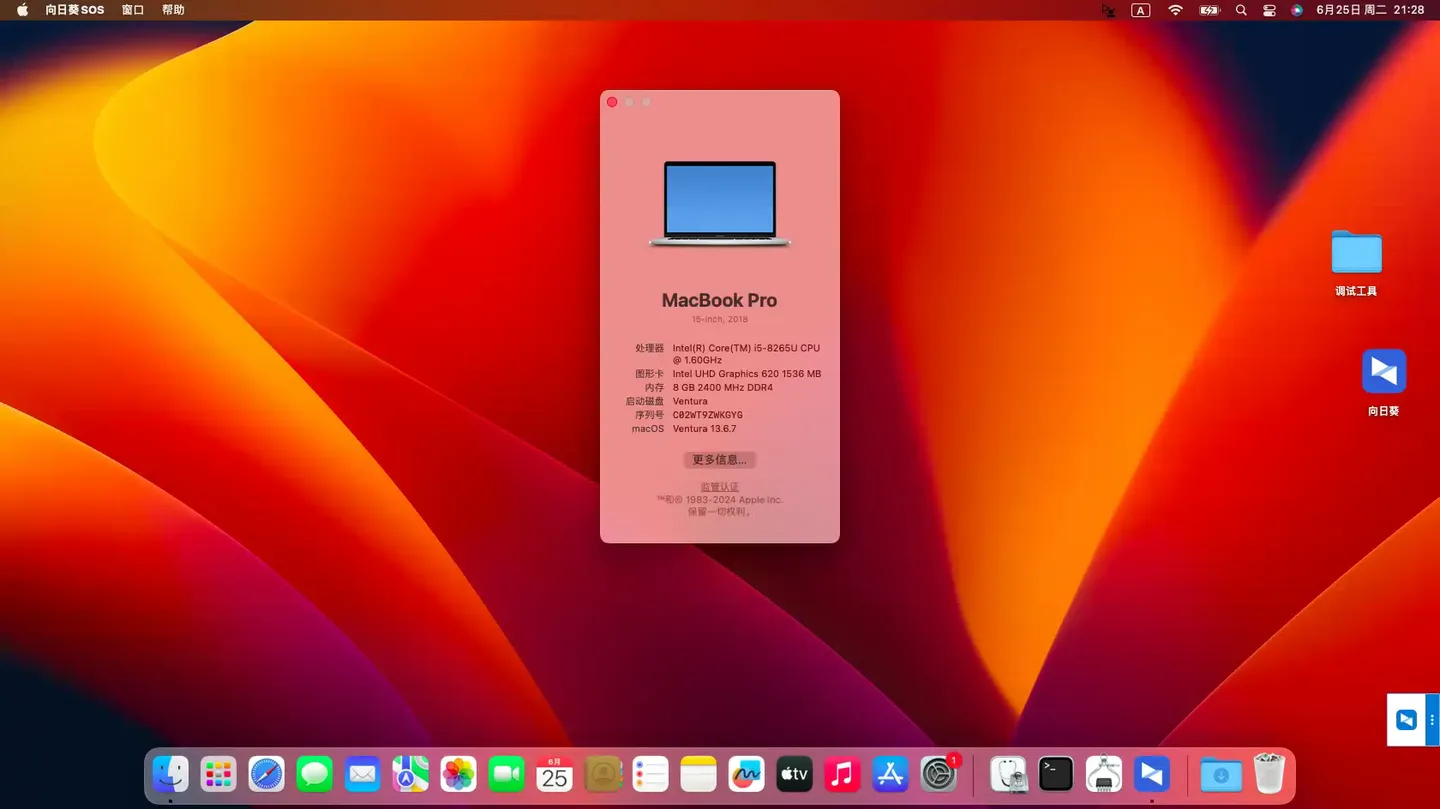Click the 更多信息... button
This screenshot has width=1440, height=809.
pos(719,460)
